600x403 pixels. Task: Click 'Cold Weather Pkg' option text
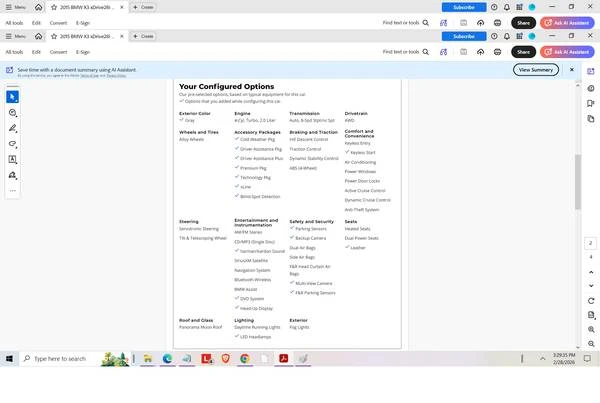click(x=257, y=139)
